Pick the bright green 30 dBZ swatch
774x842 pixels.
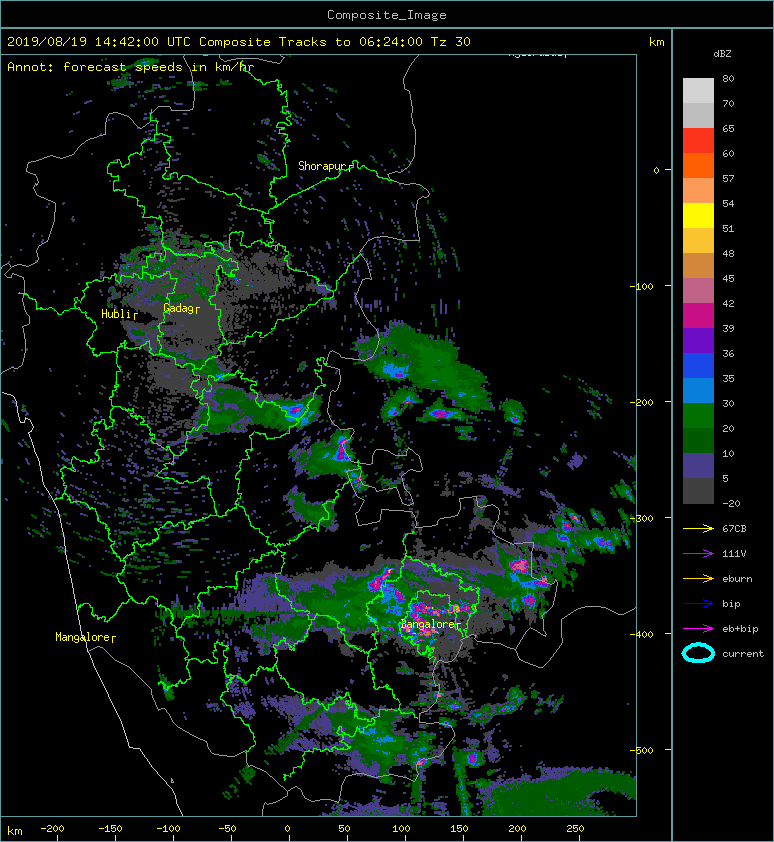point(698,415)
